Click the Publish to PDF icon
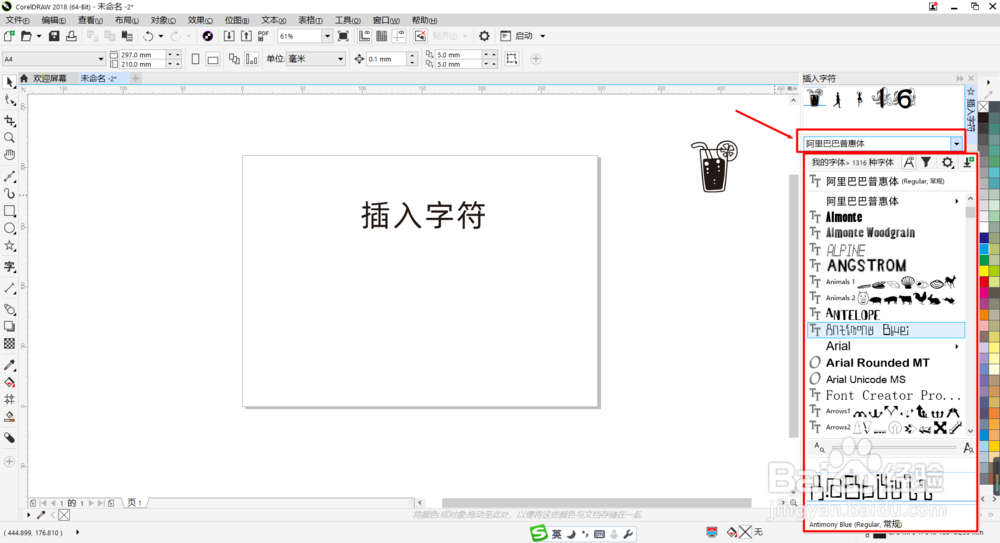The image size is (1000, 543). tap(263, 36)
